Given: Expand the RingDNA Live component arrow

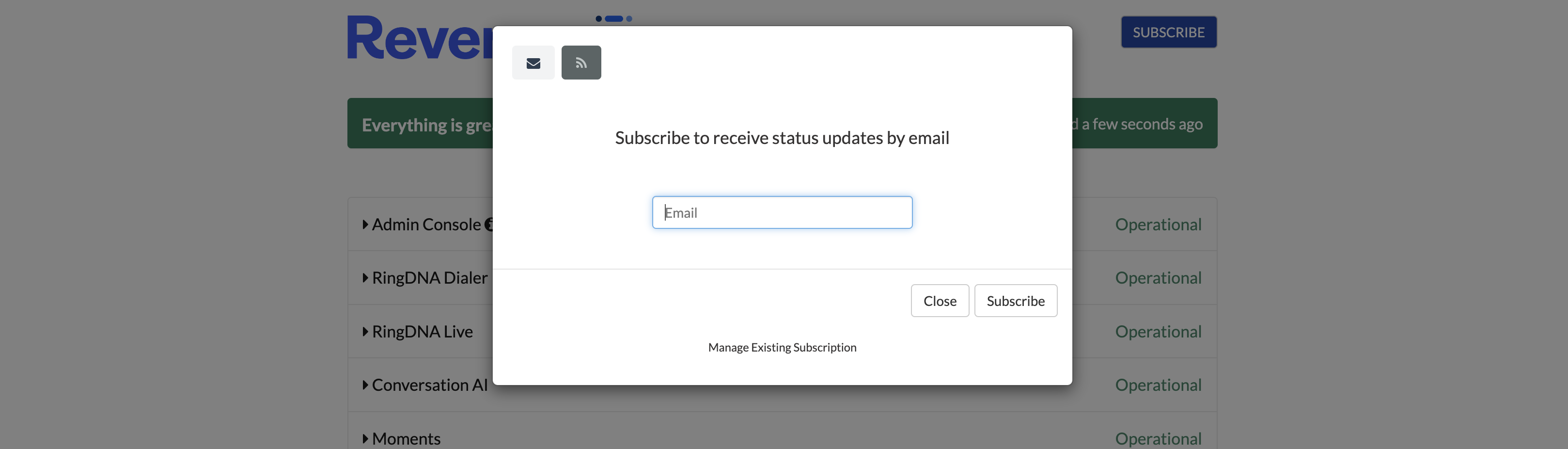Looking at the screenshot, I should point(365,332).
